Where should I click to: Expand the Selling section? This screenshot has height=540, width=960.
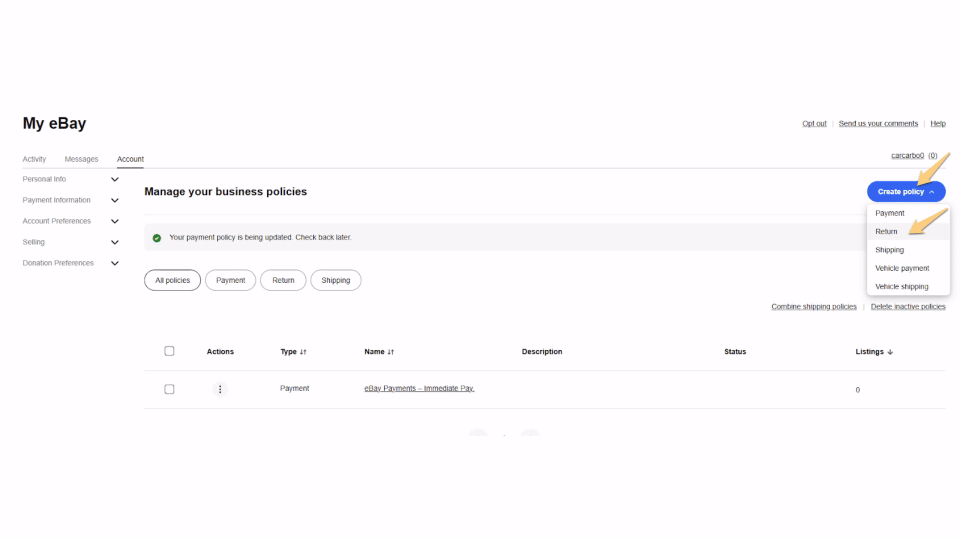114,242
